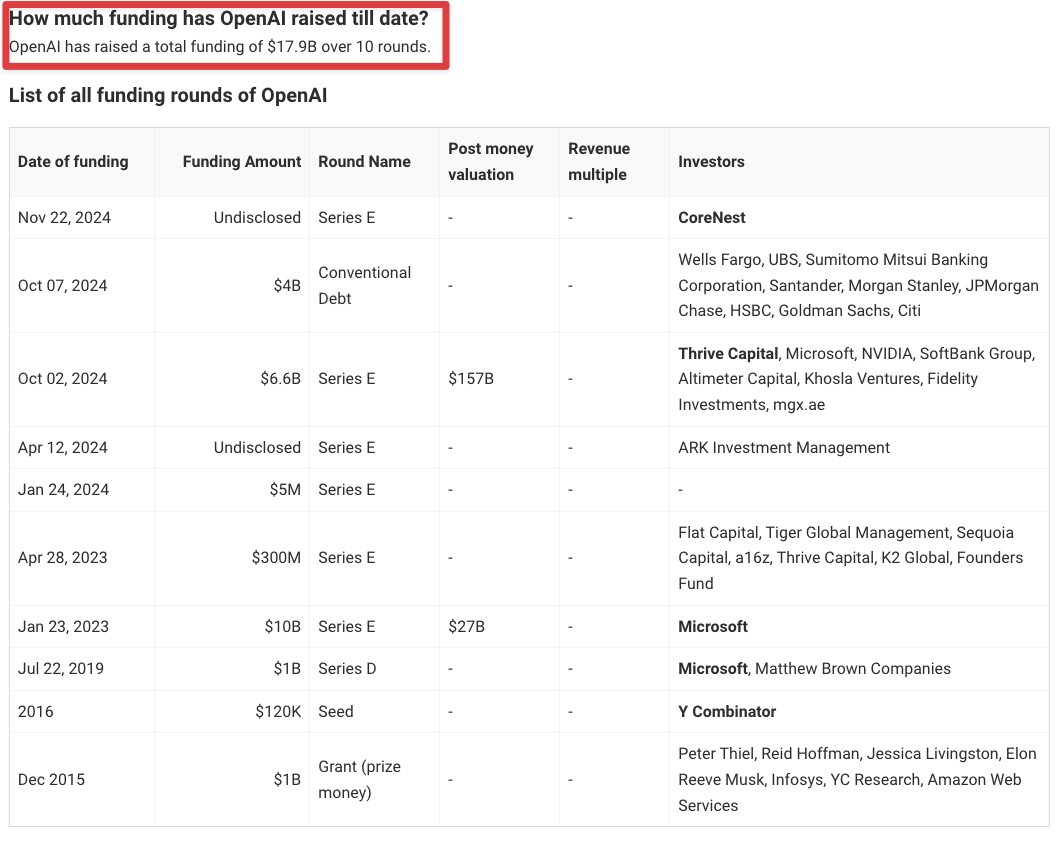Screen dimensions: 1061x848
Task: Click the Wells Fargo, UBS investors cell
Action: (x=858, y=286)
